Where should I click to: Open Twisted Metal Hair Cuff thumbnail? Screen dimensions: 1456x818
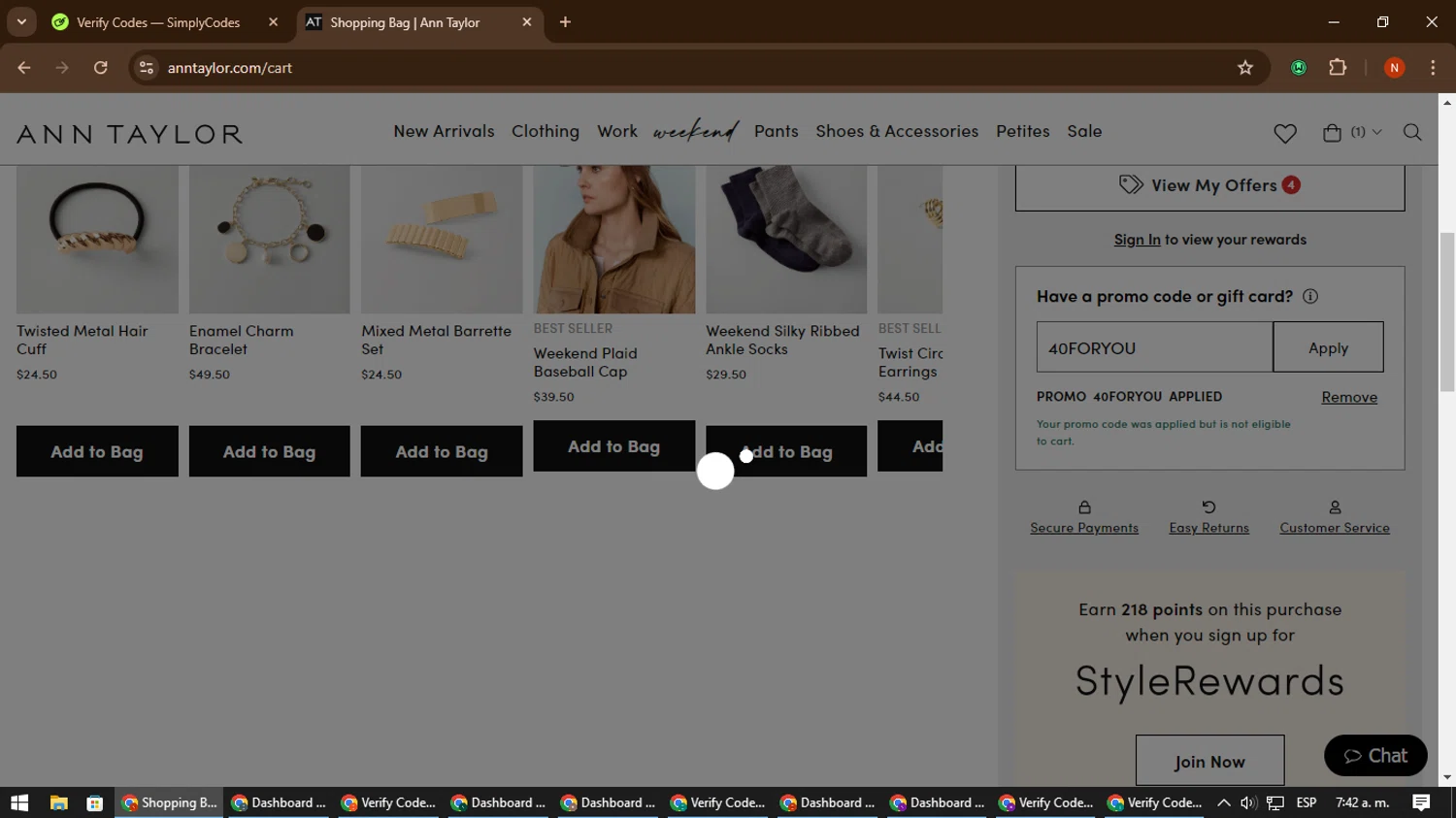[97, 239]
